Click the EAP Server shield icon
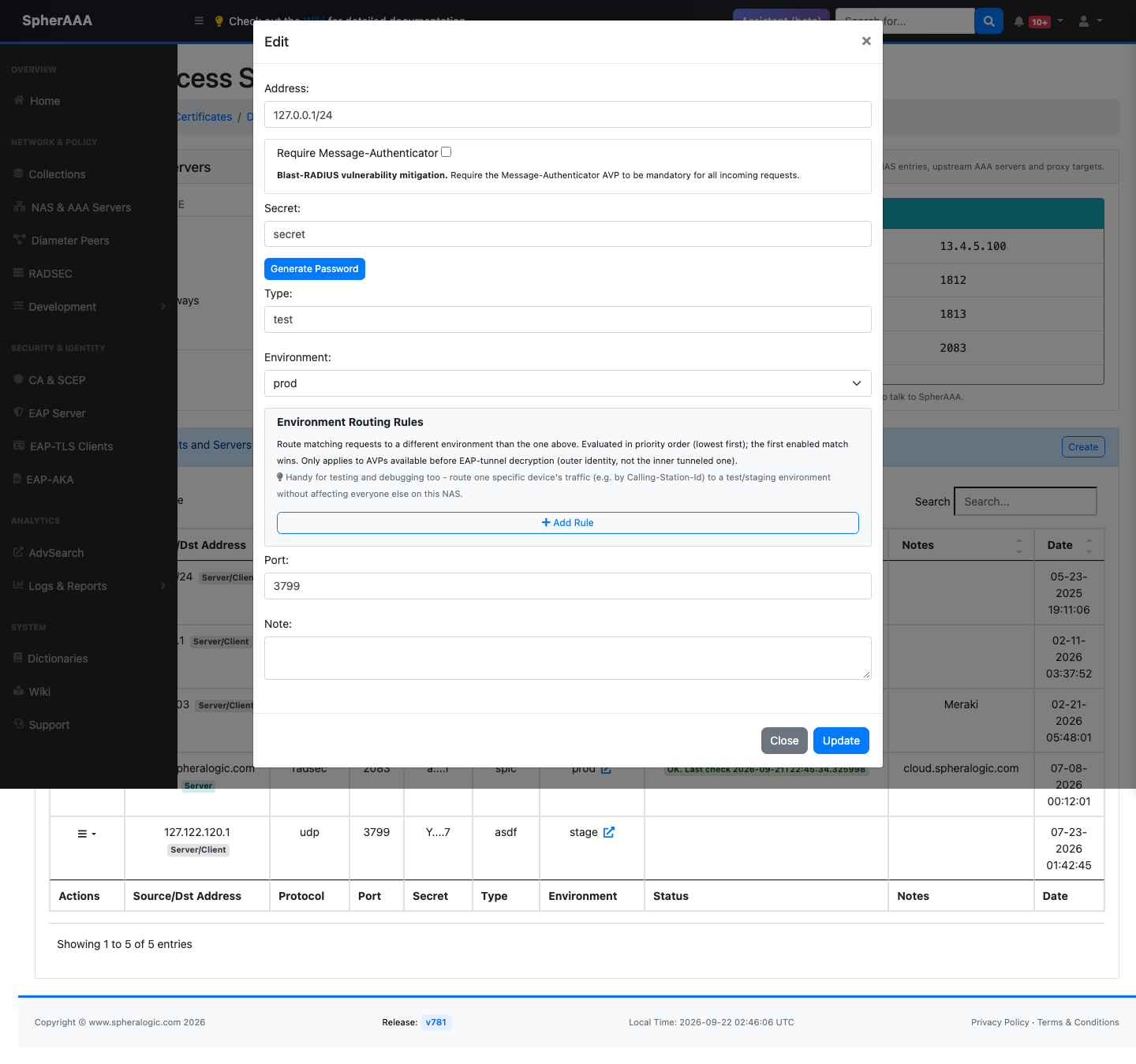The width and height of the screenshot is (1136, 1064). pos(18,413)
